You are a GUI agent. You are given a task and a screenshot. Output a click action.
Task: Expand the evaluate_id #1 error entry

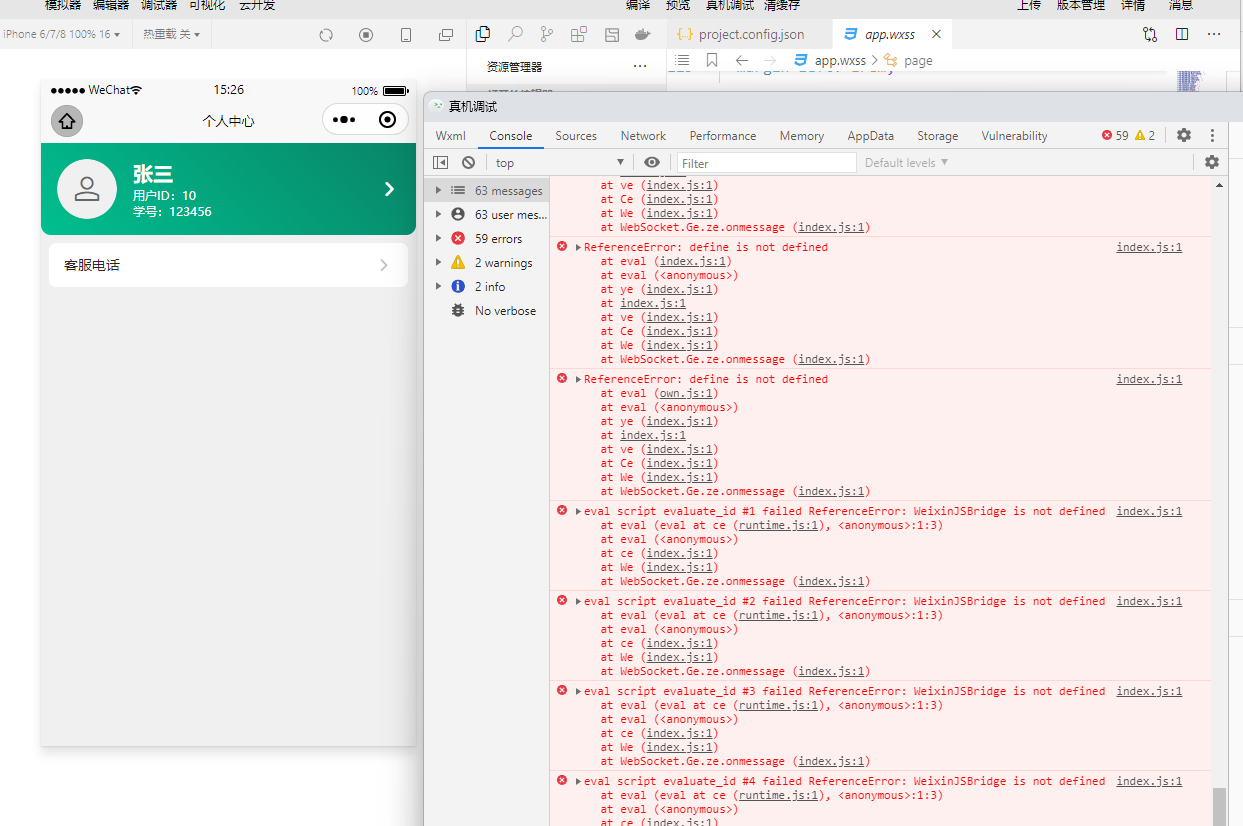pyautogui.click(x=578, y=511)
